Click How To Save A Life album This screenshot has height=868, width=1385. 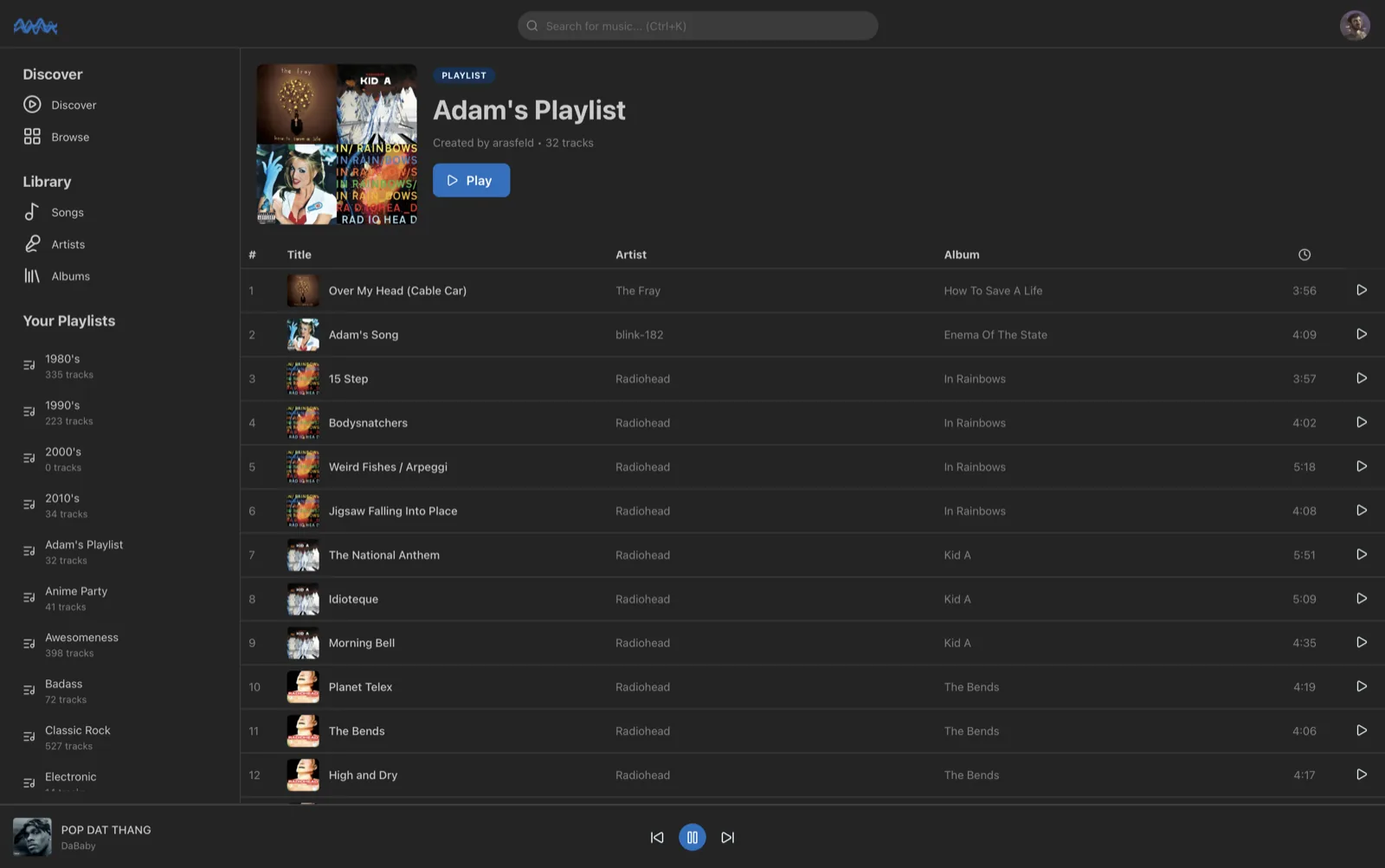993,291
